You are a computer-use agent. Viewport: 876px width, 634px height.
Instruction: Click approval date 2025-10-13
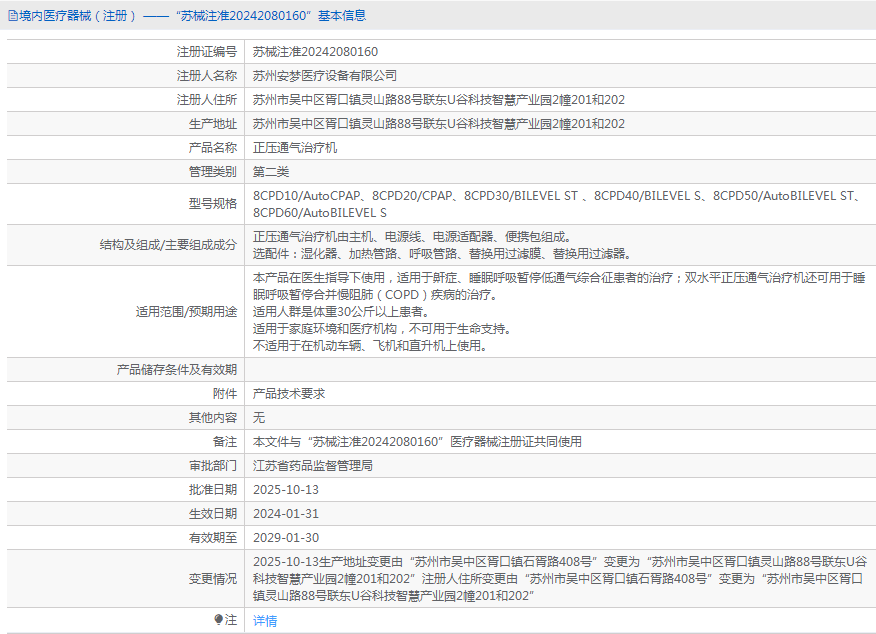coord(285,490)
